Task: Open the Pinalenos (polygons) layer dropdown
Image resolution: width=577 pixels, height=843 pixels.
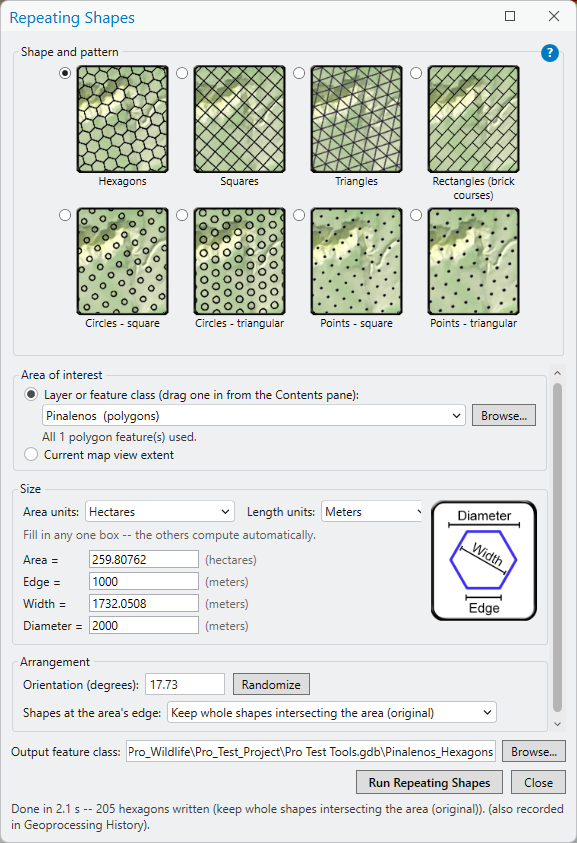Action: (x=254, y=416)
